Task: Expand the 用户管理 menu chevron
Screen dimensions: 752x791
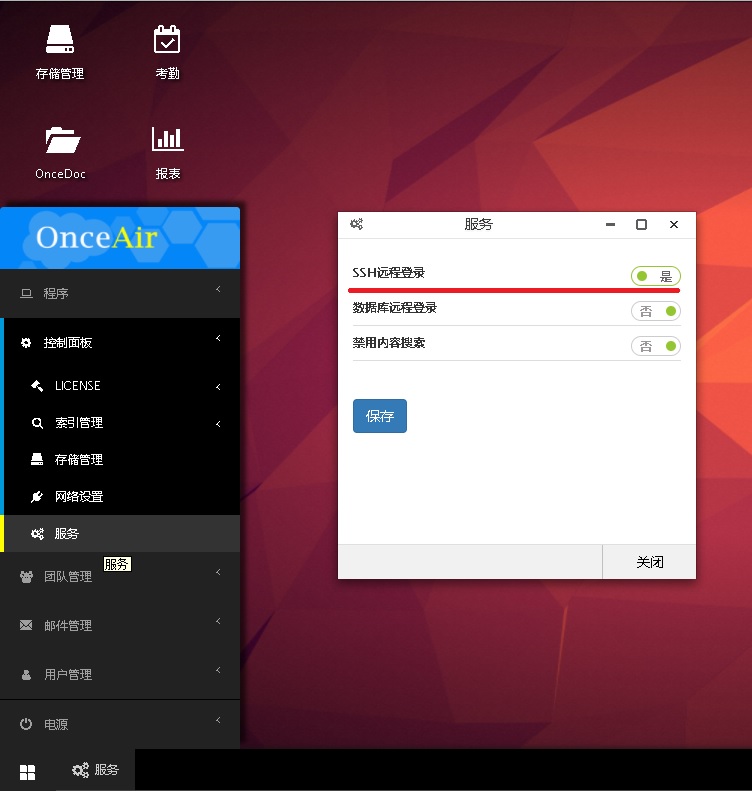Action: click(x=218, y=670)
